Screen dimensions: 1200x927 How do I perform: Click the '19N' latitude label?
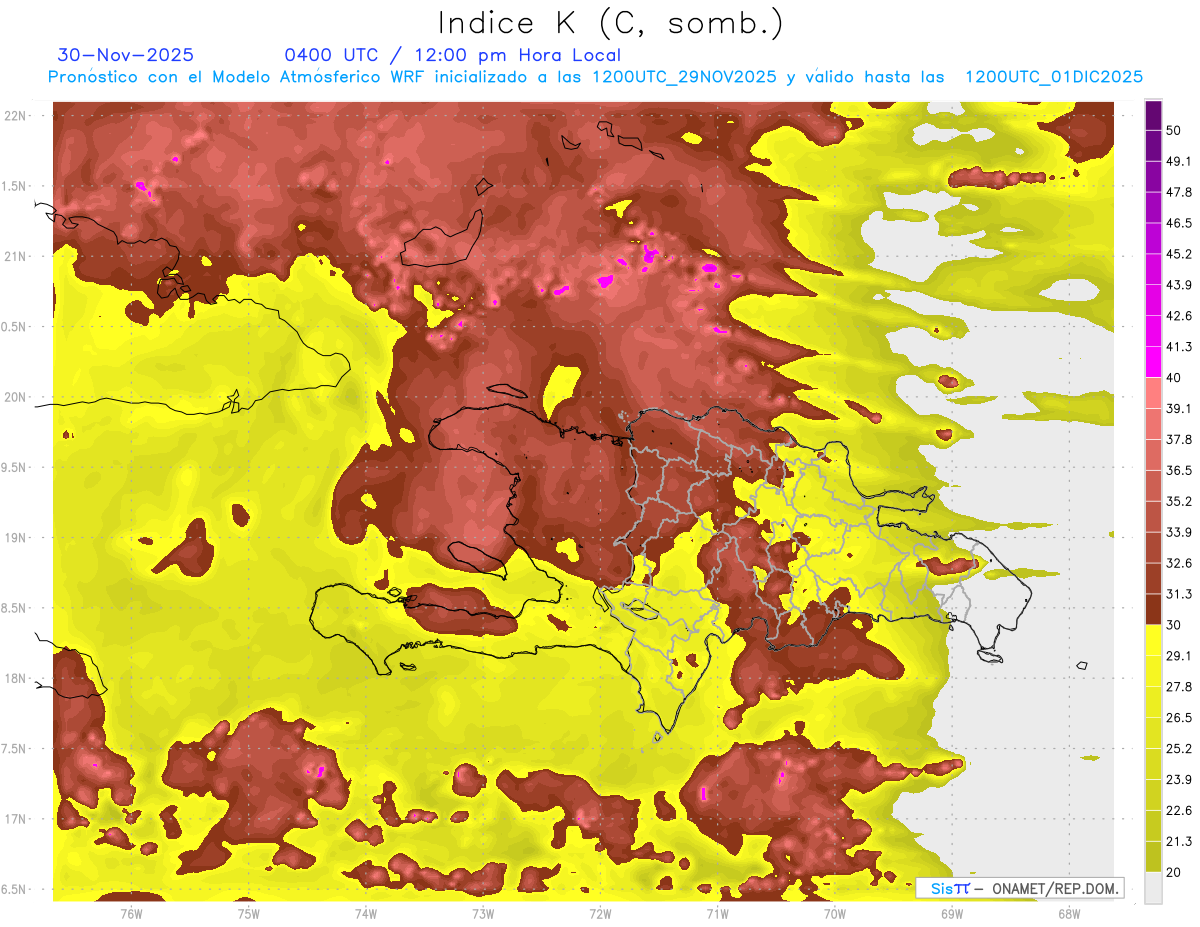pyautogui.click(x=16, y=538)
